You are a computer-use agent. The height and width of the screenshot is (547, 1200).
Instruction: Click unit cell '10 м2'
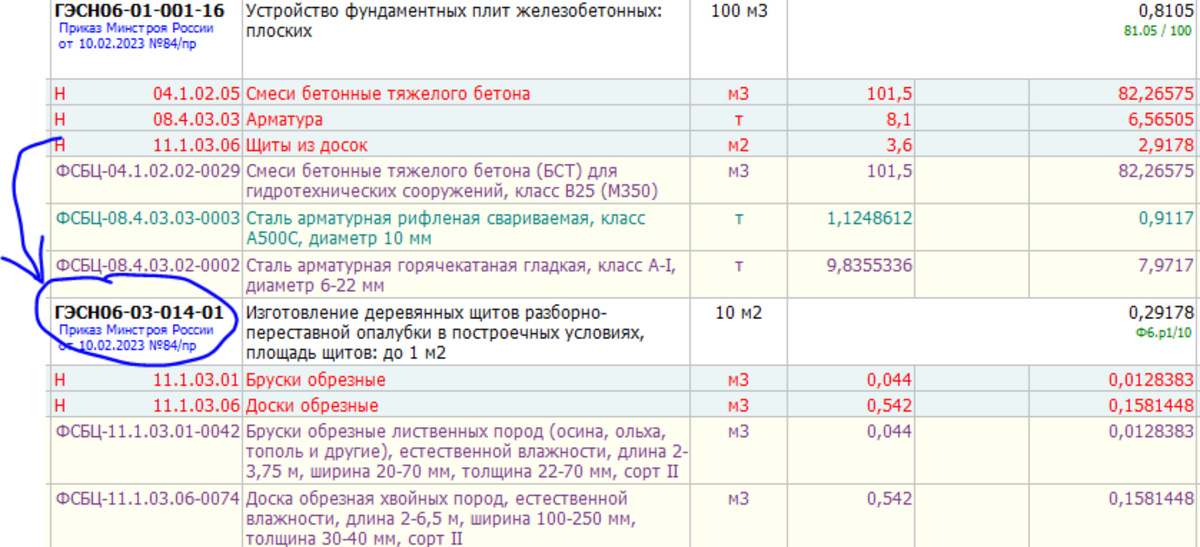pos(738,313)
